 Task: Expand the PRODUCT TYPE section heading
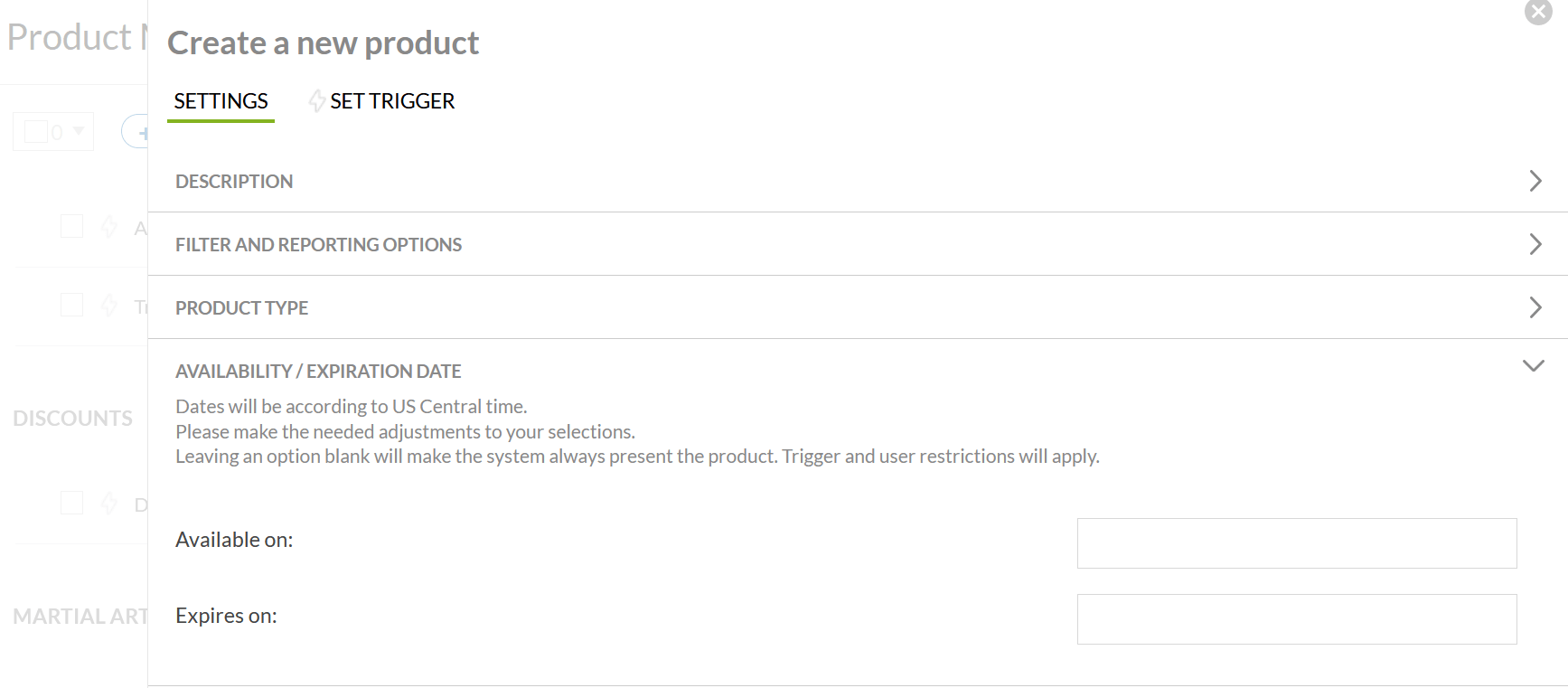click(x=241, y=307)
